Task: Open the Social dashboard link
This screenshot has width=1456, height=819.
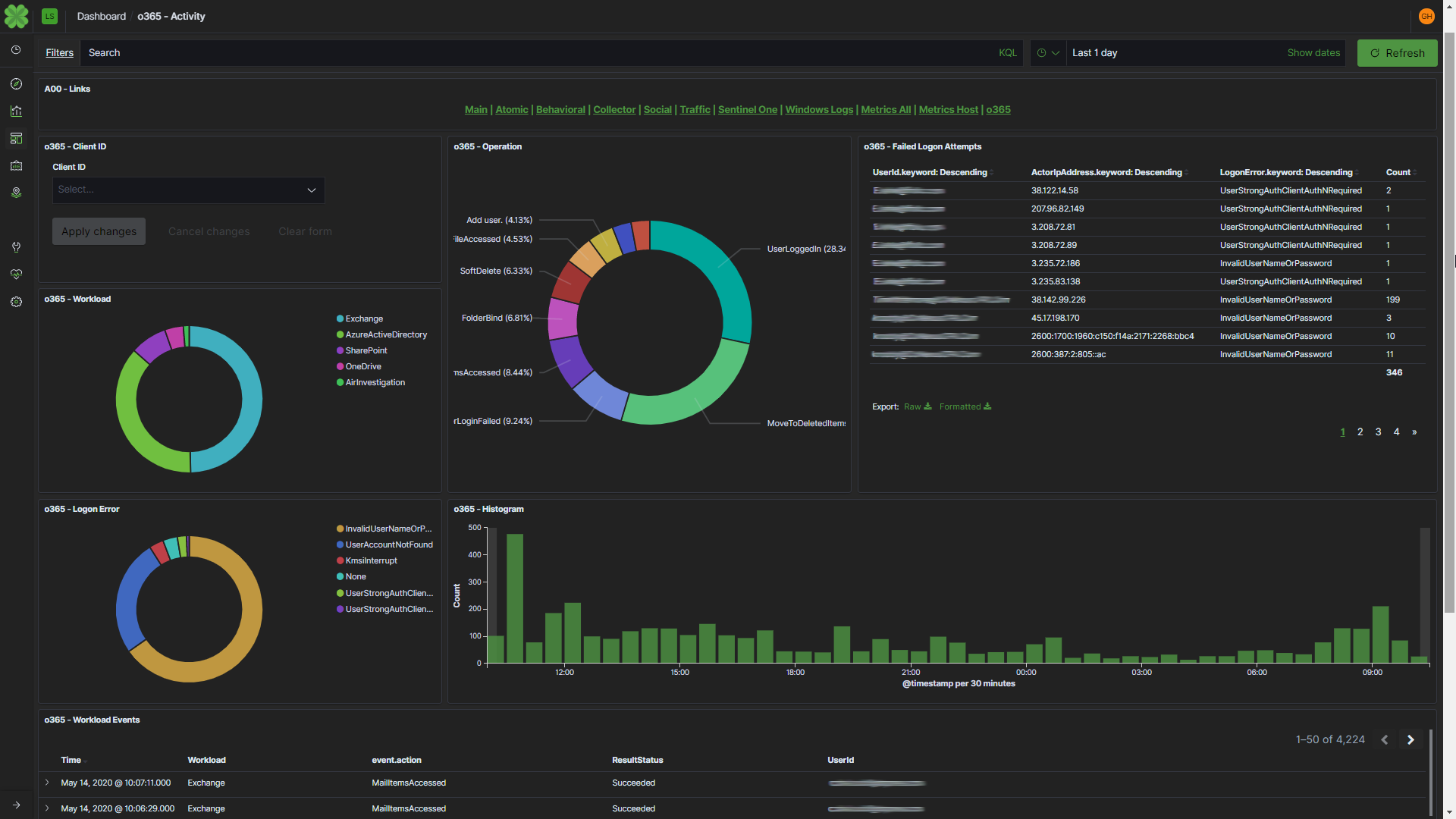Action: pyautogui.click(x=657, y=110)
